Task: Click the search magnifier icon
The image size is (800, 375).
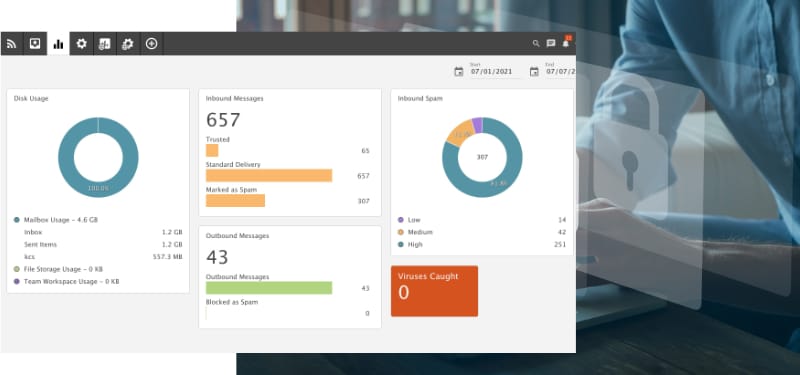Action: point(536,43)
